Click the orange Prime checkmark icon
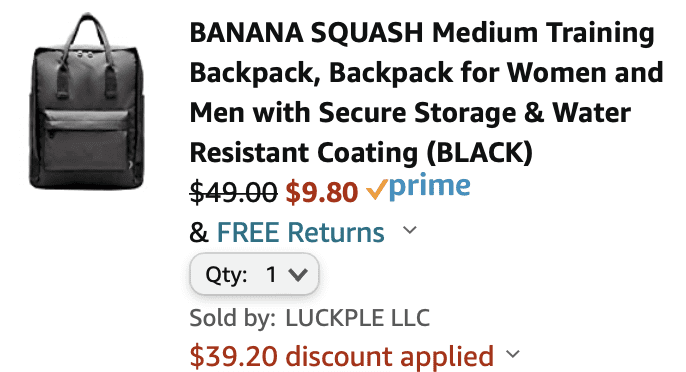Image resolution: width=686 pixels, height=372 pixels. [x=376, y=190]
